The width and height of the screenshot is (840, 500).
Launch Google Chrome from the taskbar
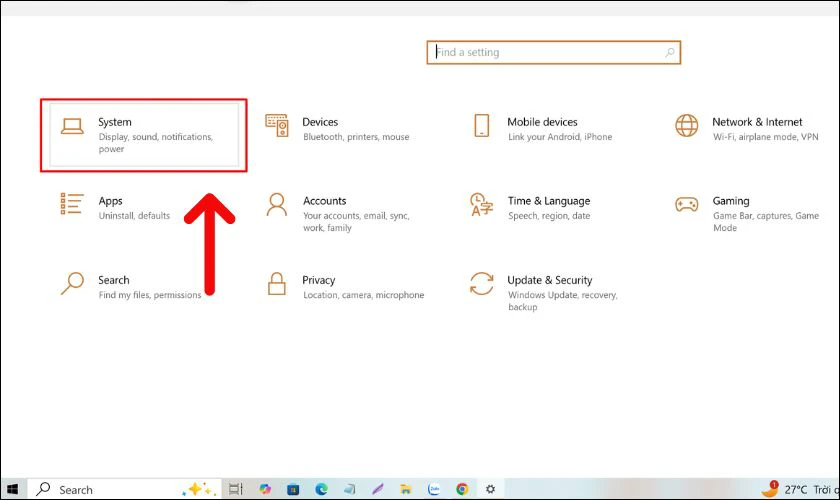pyautogui.click(x=462, y=489)
